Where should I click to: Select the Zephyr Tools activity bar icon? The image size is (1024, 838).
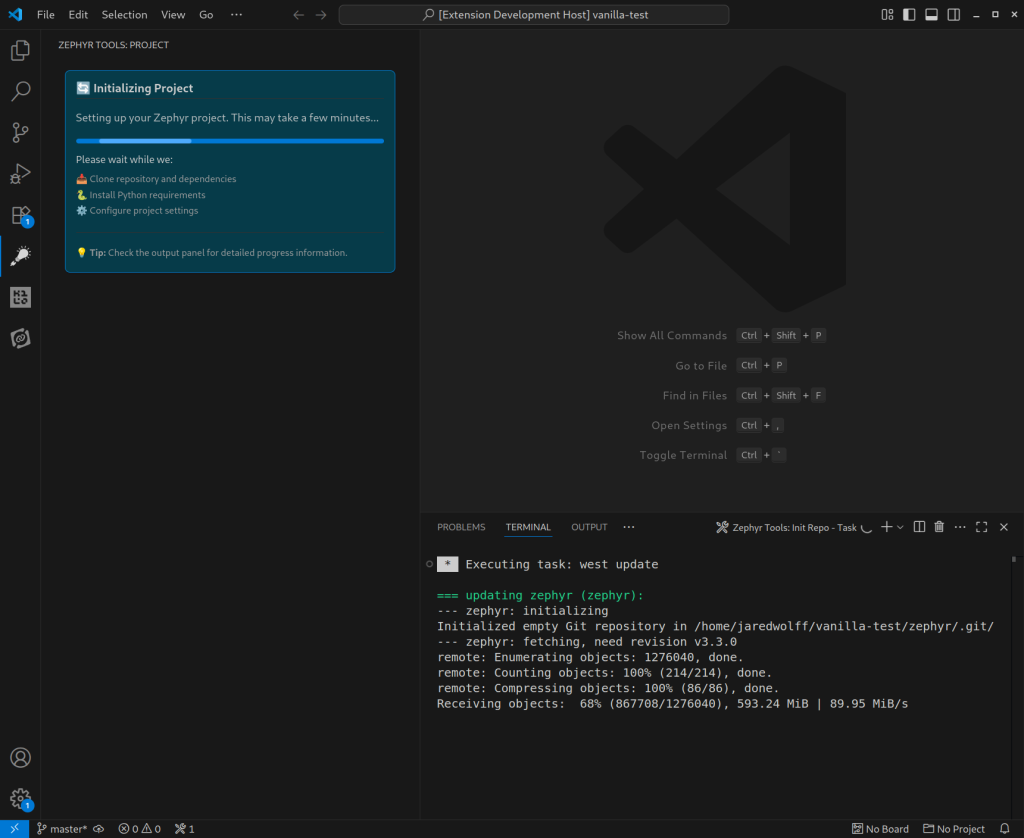click(x=20, y=256)
